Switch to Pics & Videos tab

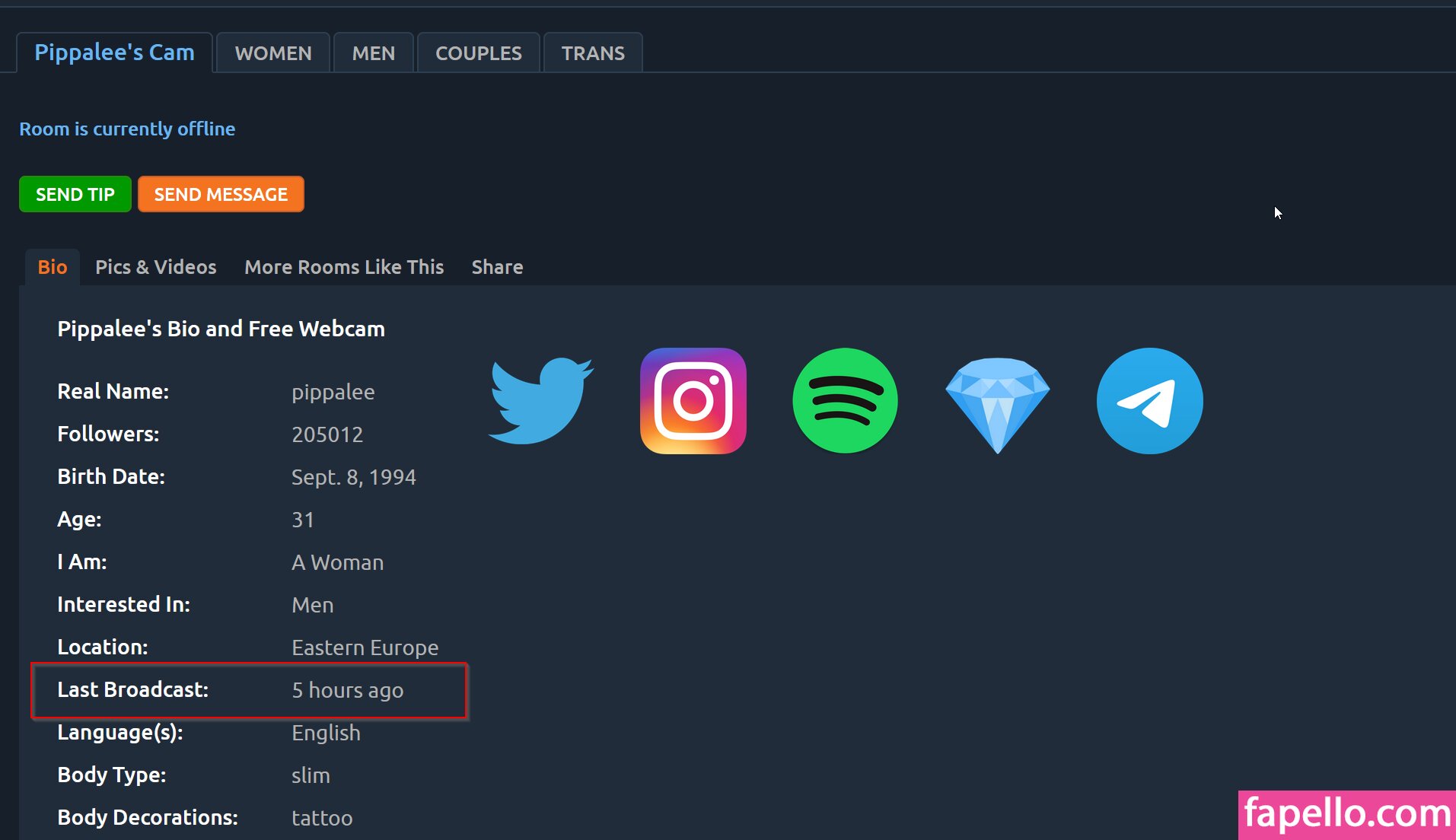tap(155, 267)
